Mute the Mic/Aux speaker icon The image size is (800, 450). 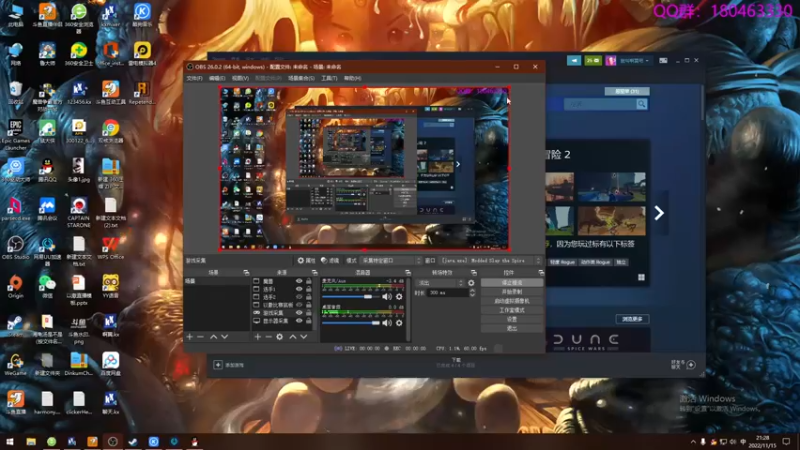tap(387, 296)
